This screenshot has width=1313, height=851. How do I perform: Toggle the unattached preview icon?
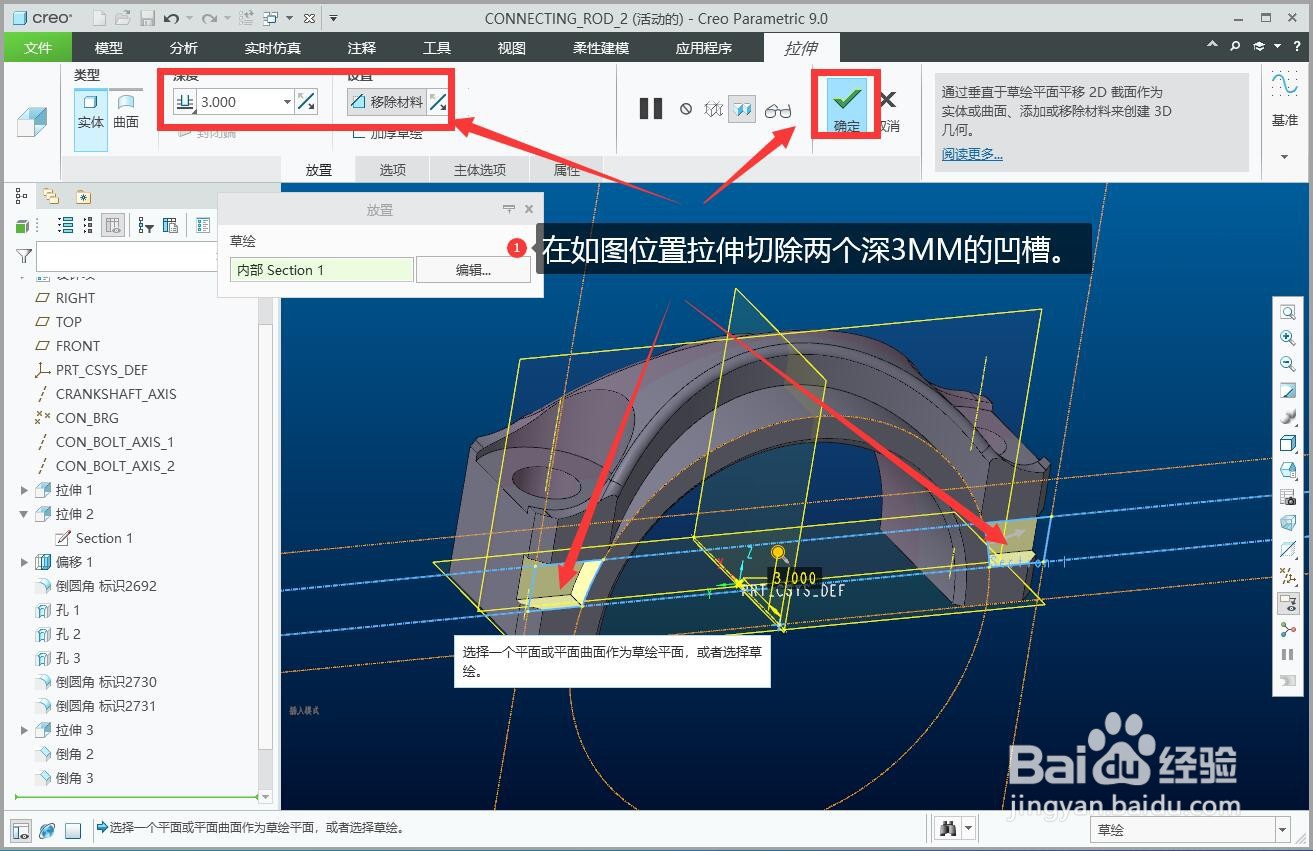tap(713, 109)
